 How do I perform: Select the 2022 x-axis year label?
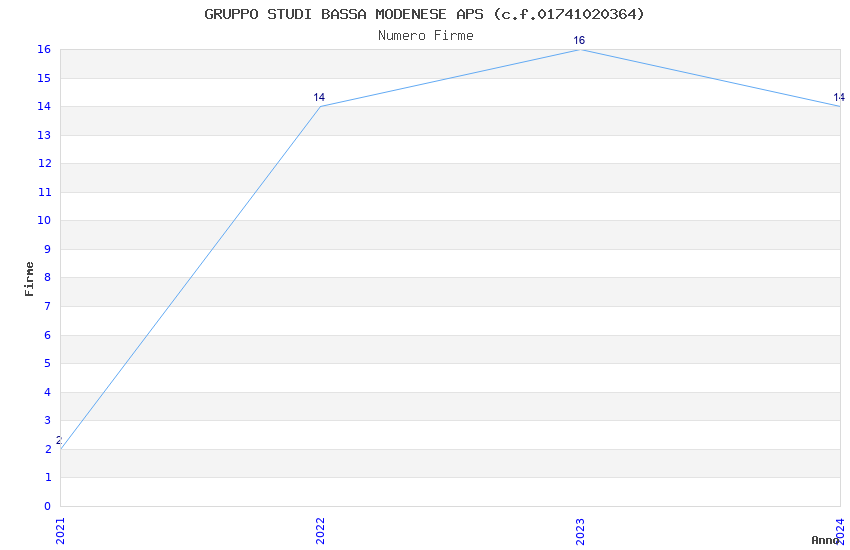tap(320, 531)
